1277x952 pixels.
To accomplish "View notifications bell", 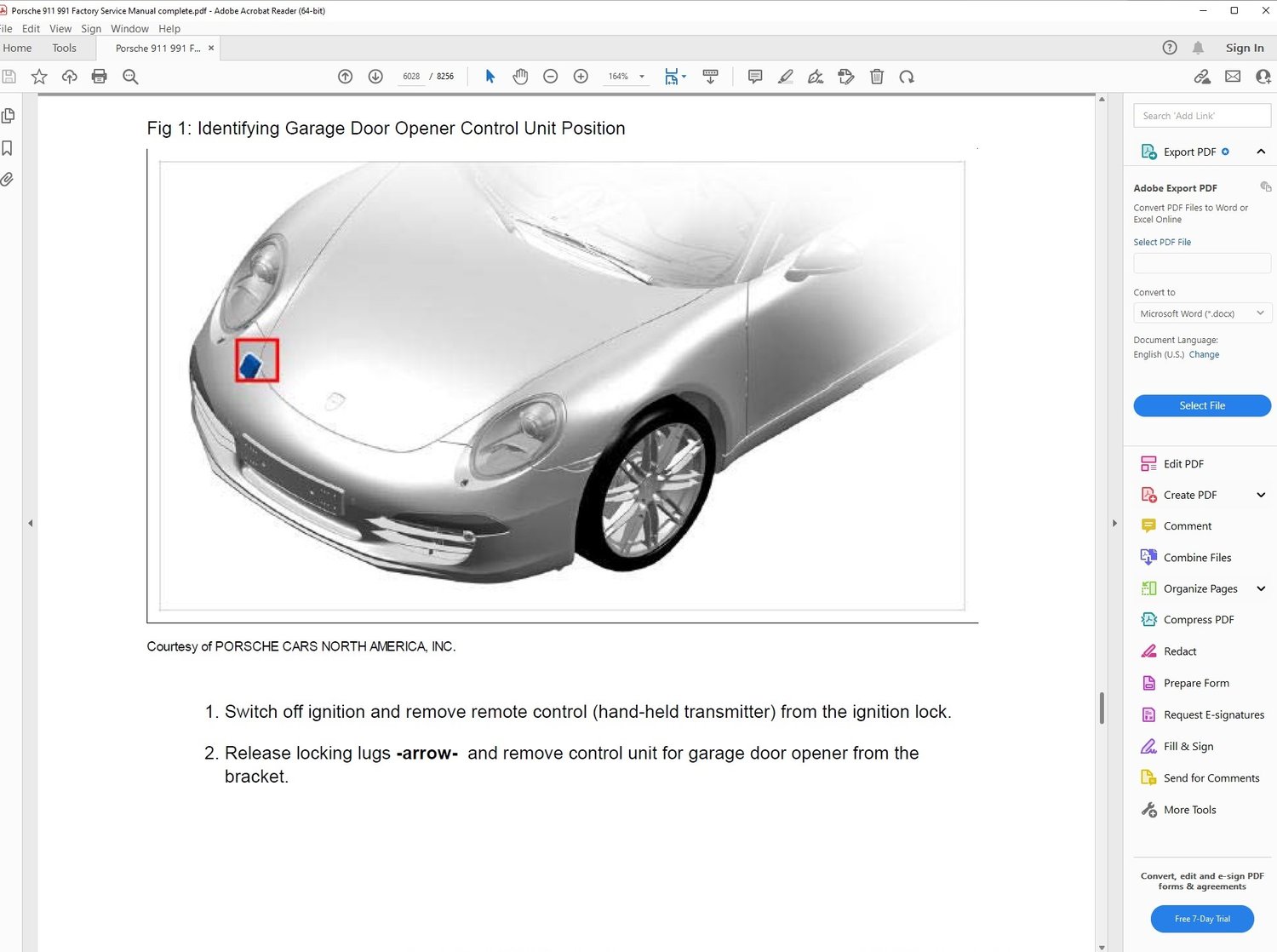I will pyautogui.click(x=1198, y=48).
